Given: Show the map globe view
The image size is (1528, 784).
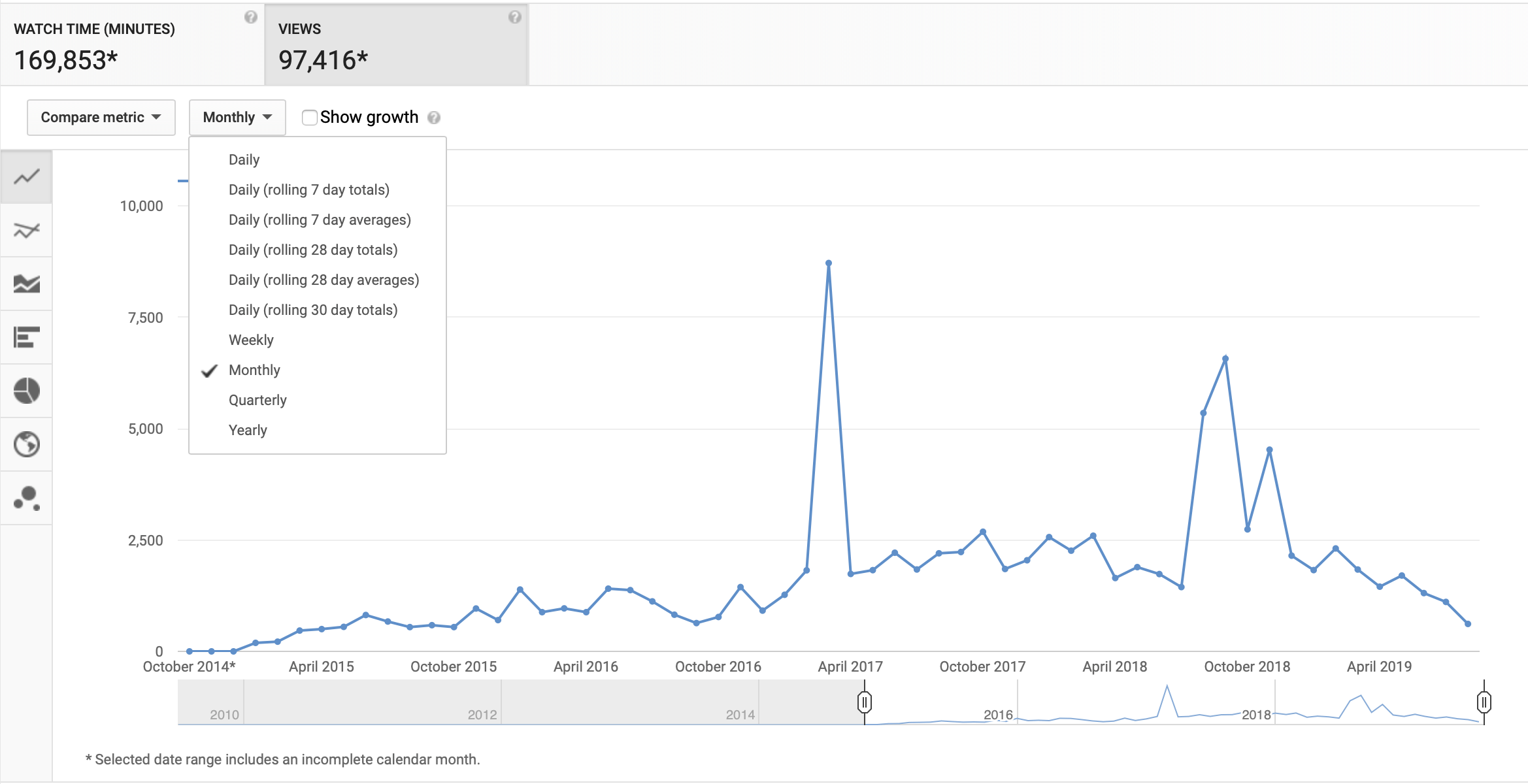Looking at the screenshot, I should 26,444.
